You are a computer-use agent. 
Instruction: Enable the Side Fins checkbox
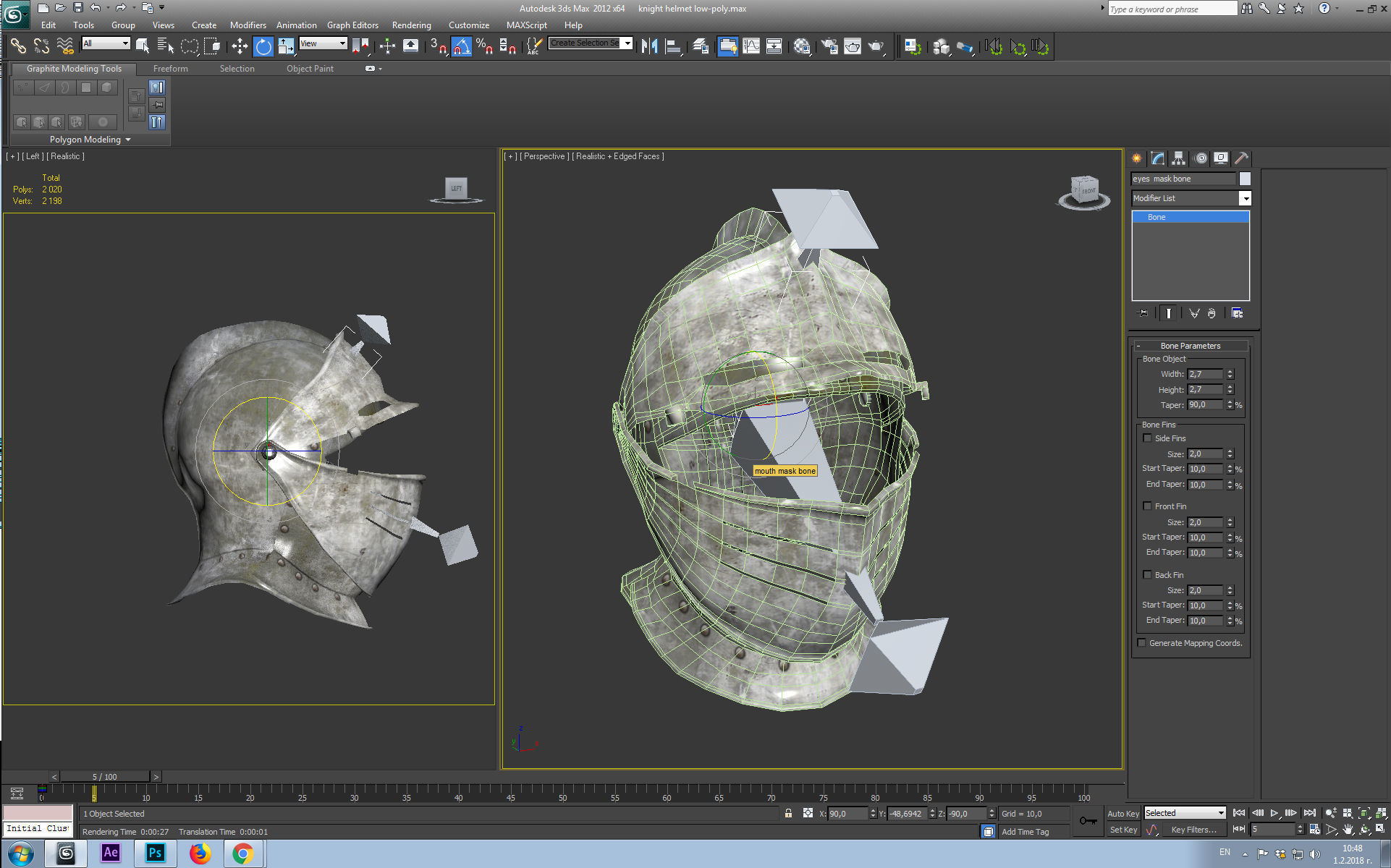point(1147,438)
